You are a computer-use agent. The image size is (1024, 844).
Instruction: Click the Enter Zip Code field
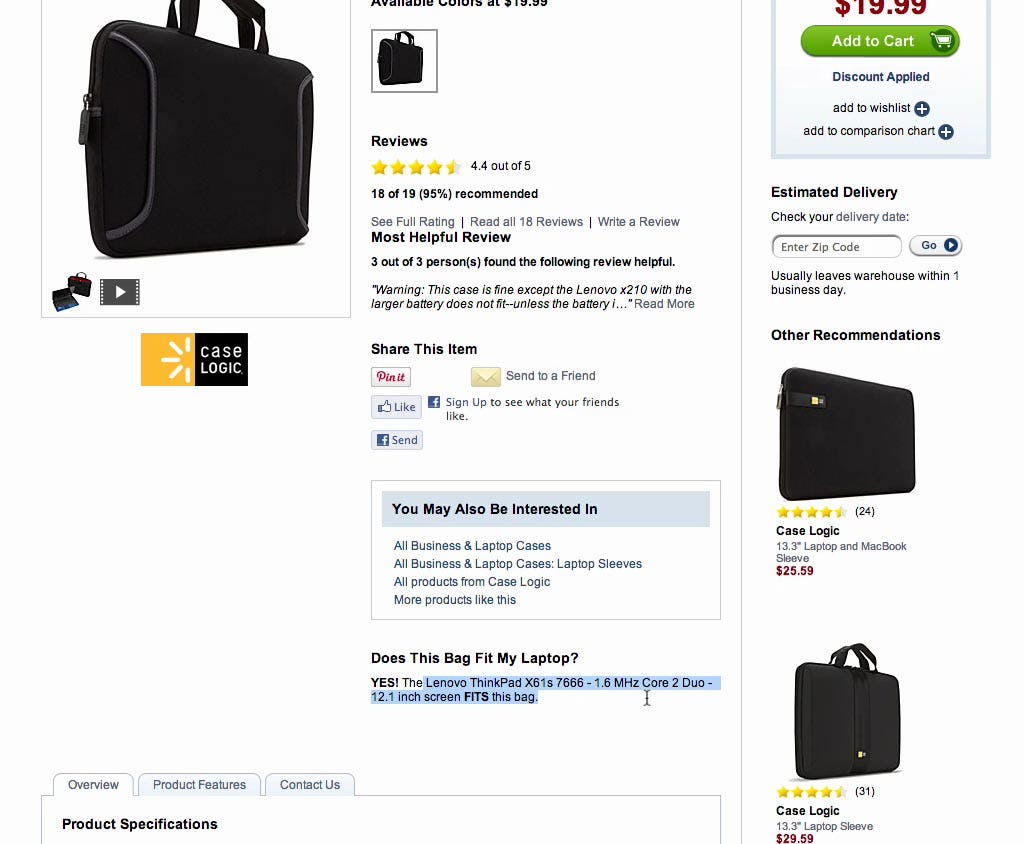coord(836,247)
